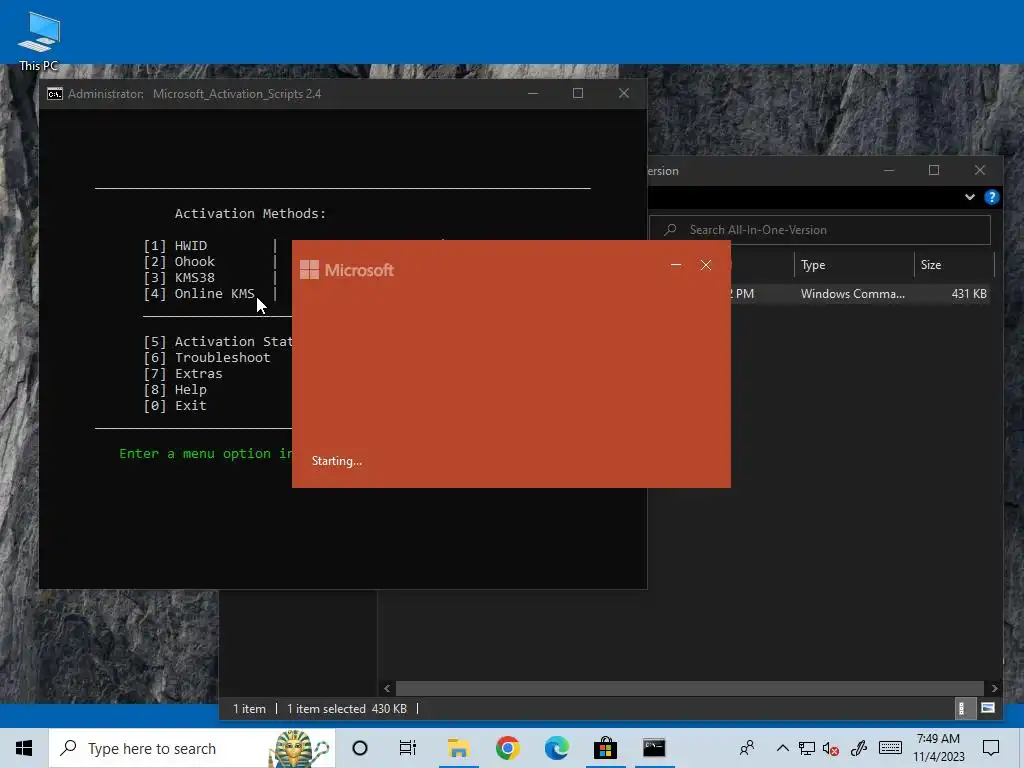
Task: Maximize the File Explorer window
Action: (x=934, y=170)
